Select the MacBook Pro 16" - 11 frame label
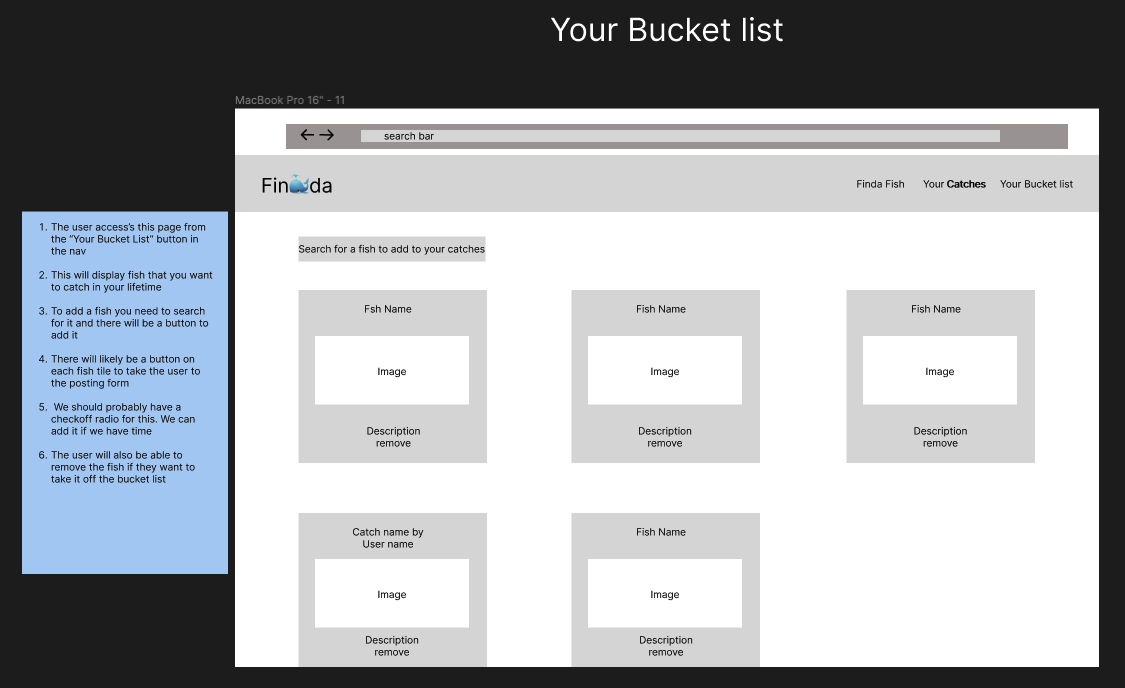This screenshot has width=1125, height=688. [290, 100]
